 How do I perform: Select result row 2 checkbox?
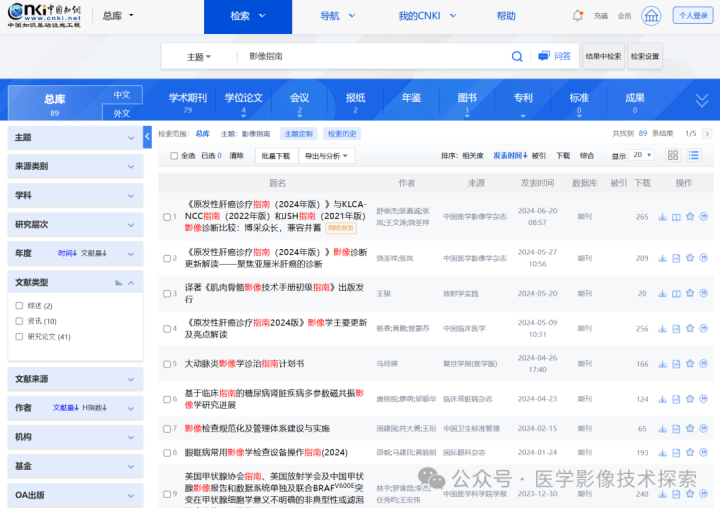click(x=167, y=259)
